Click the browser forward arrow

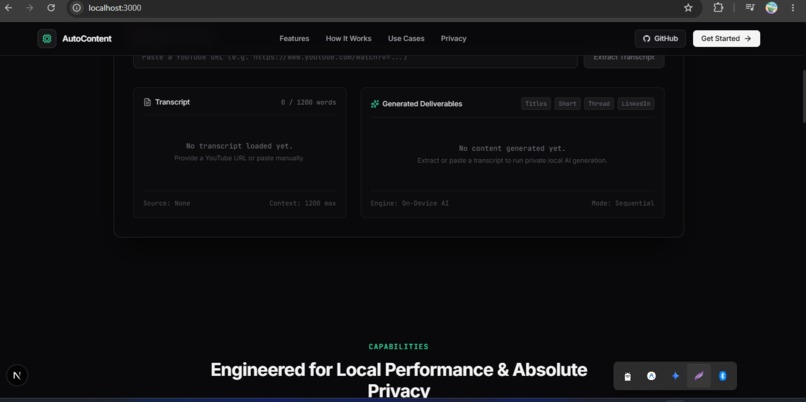coord(30,8)
